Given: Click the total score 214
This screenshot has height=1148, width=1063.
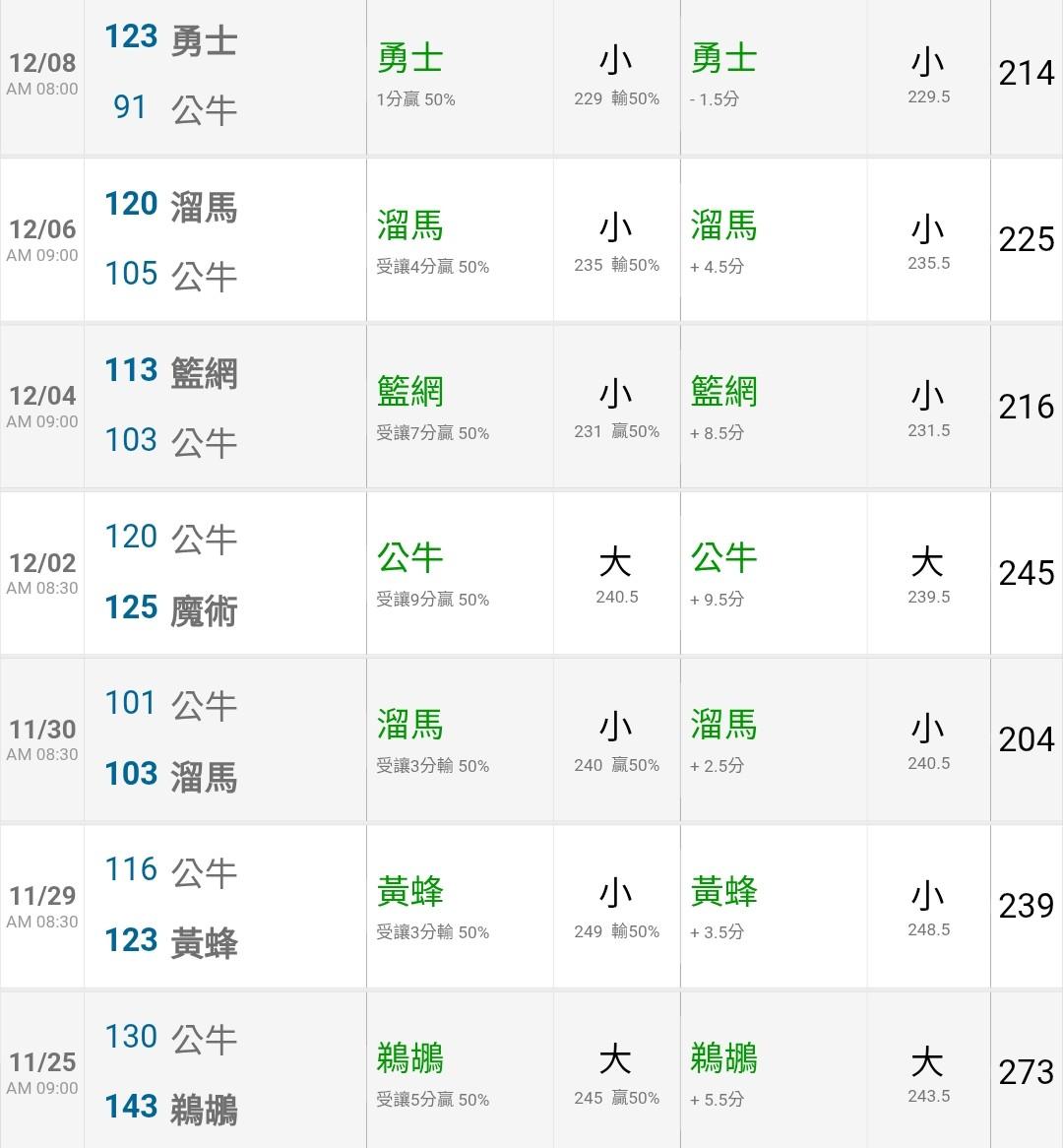Looking at the screenshot, I should (x=1026, y=73).
